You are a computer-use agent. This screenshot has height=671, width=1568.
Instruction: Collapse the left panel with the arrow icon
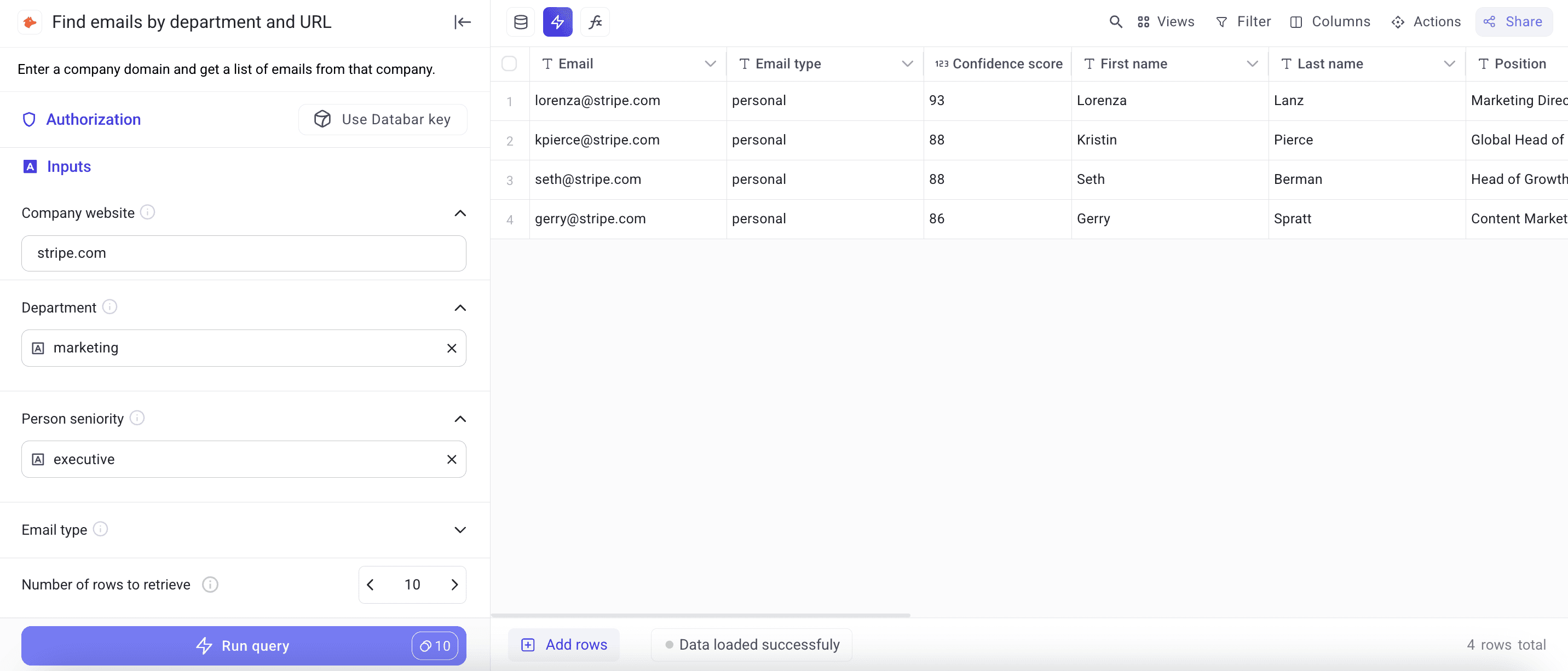(x=462, y=22)
